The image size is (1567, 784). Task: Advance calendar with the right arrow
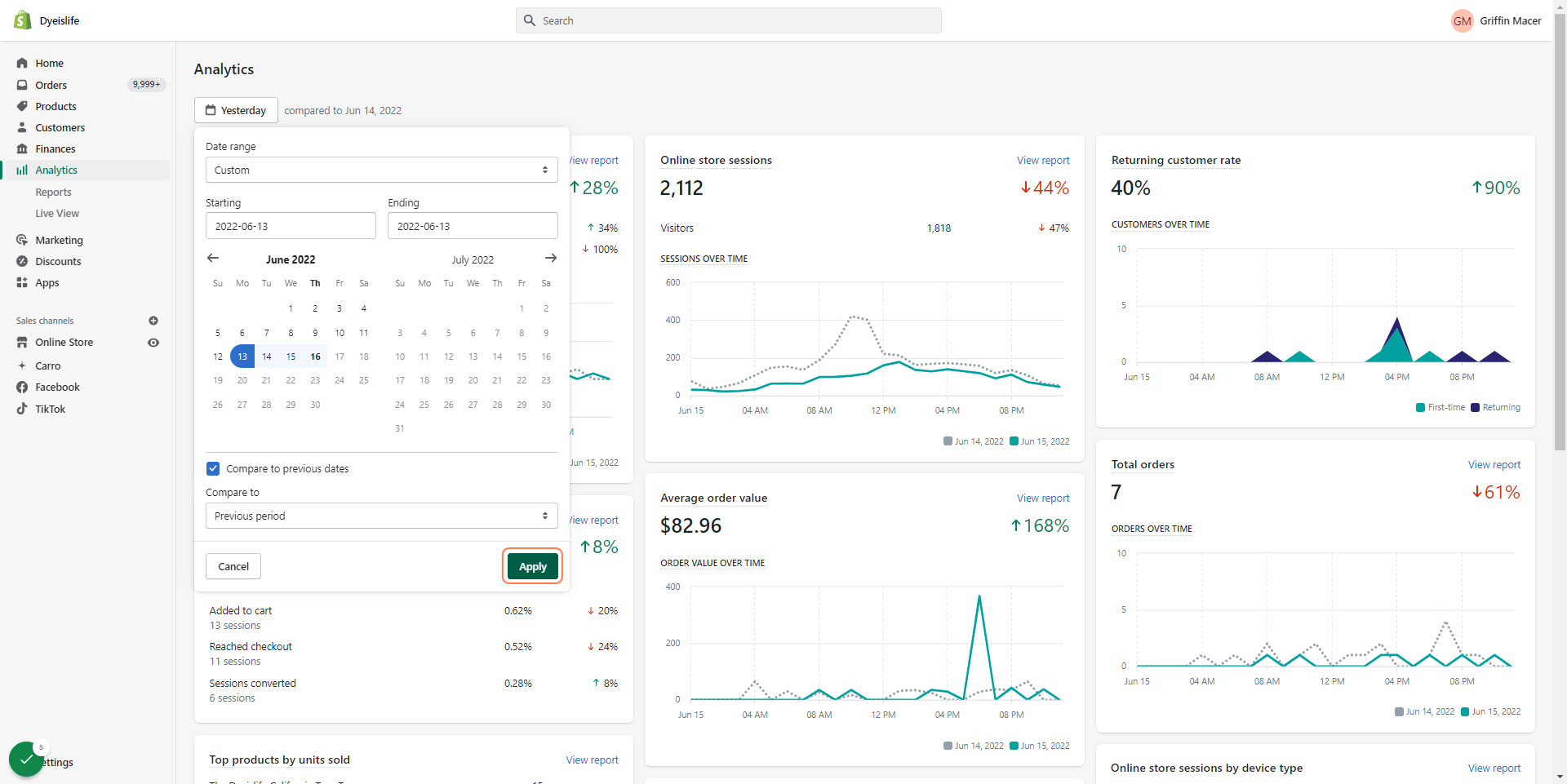[x=551, y=258]
